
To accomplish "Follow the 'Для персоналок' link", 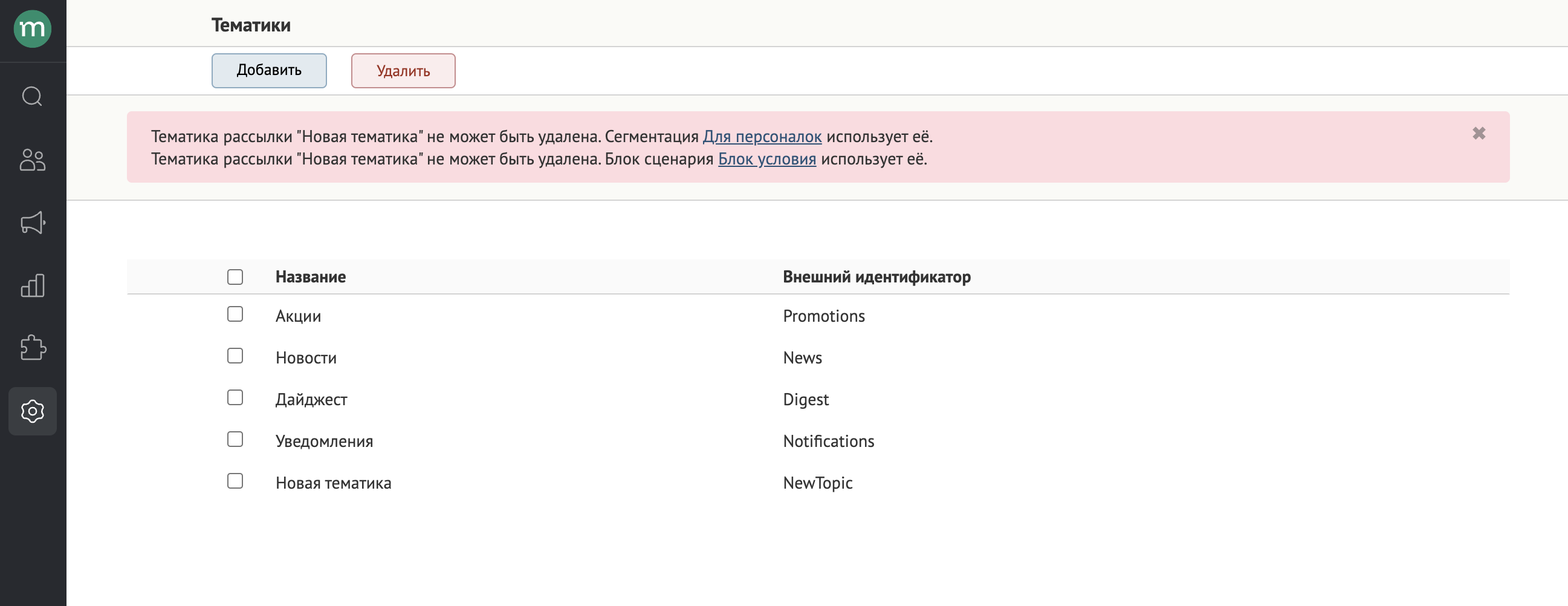I will (x=762, y=137).
